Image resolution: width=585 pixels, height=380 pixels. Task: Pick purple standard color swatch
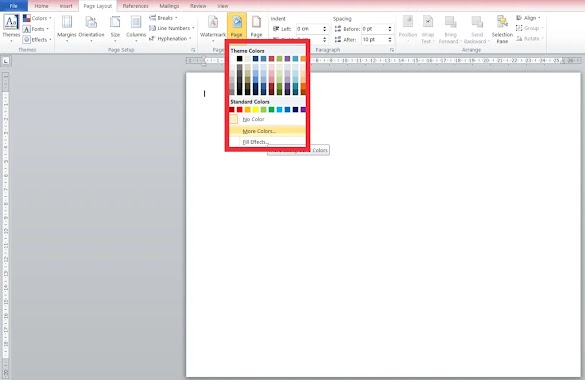coord(303,110)
